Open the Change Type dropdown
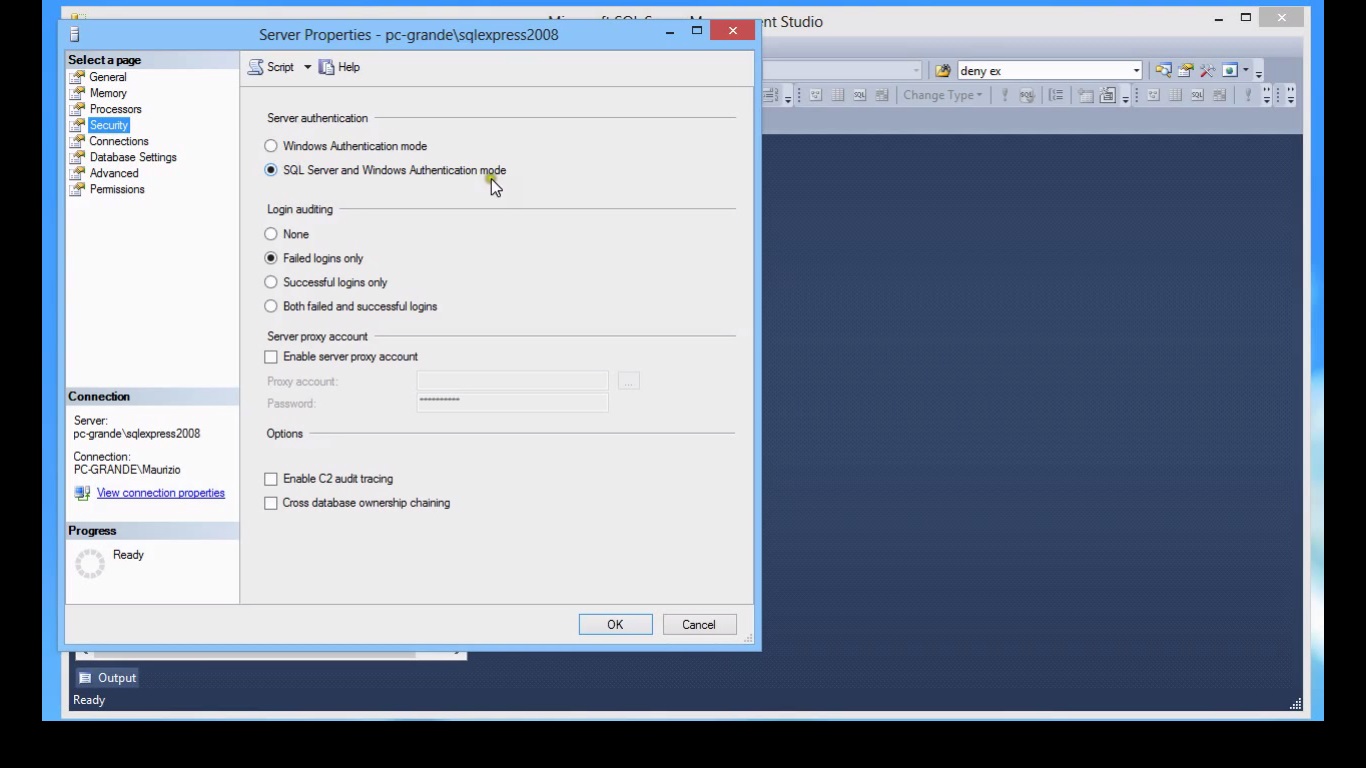The width and height of the screenshot is (1366, 768). 942,95
